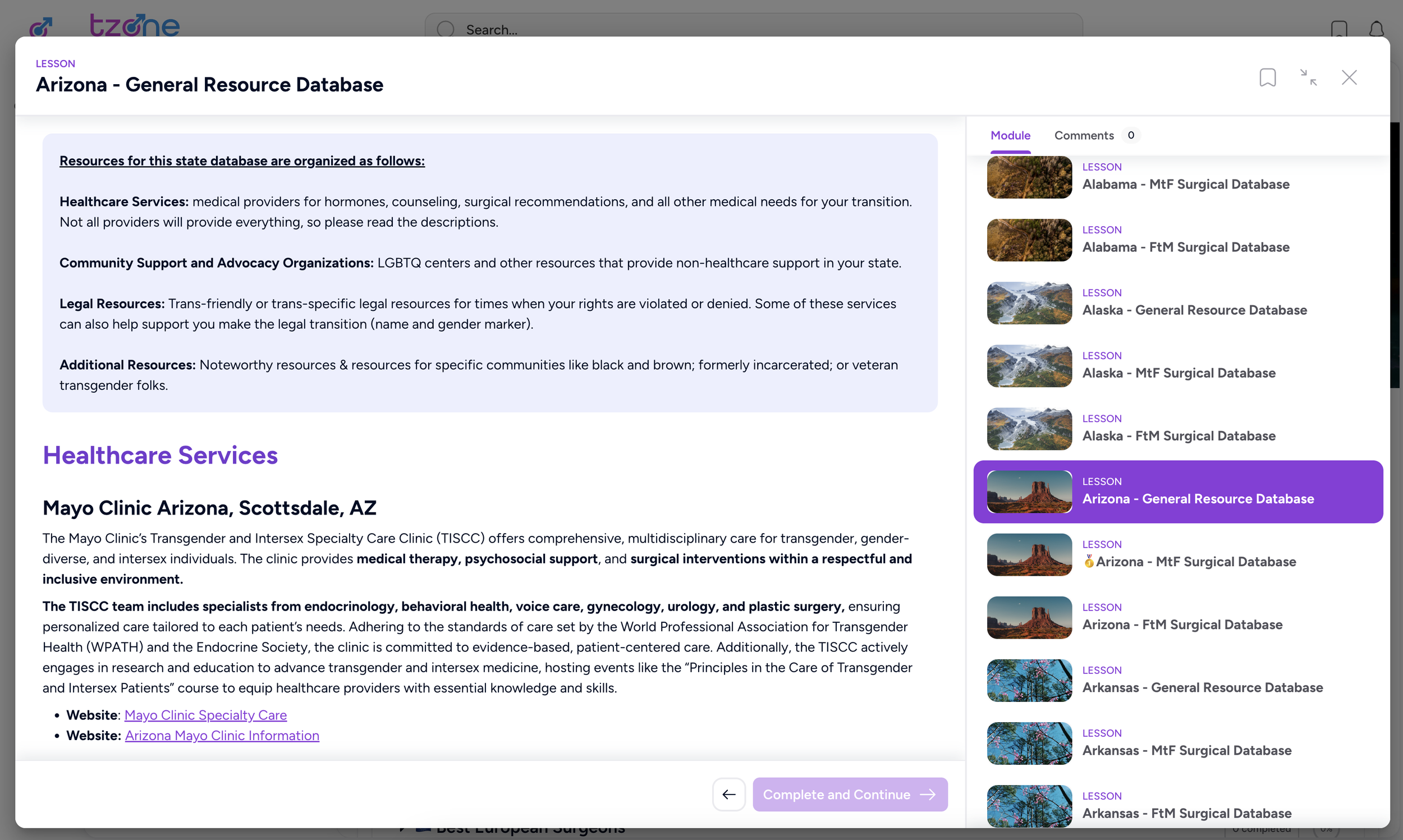Select Arkansas - General Resource Database lesson
1403x840 pixels.
pyautogui.click(x=1202, y=687)
